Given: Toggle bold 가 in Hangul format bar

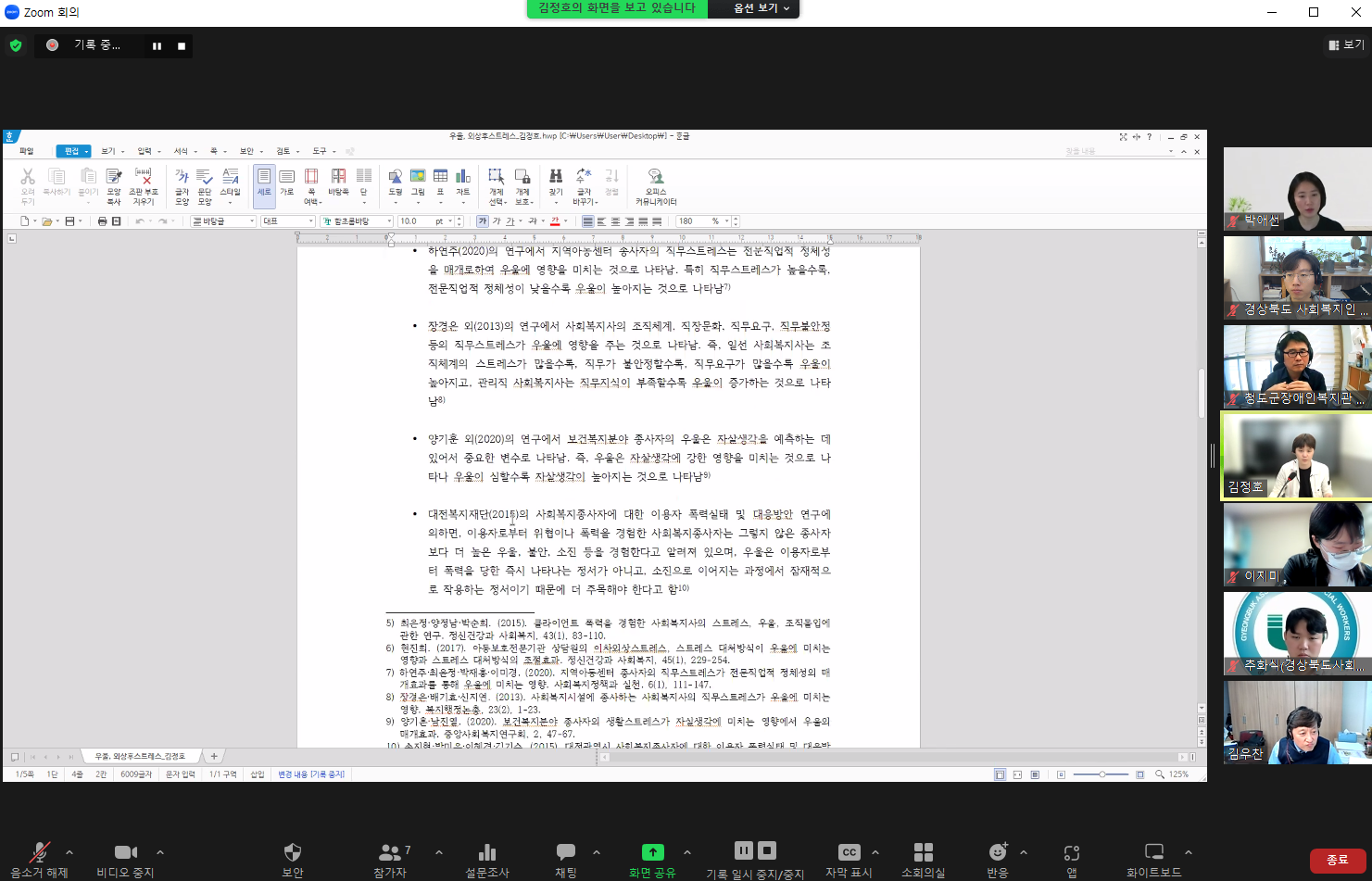Looking at the screenshot, I should click(483, 221).
